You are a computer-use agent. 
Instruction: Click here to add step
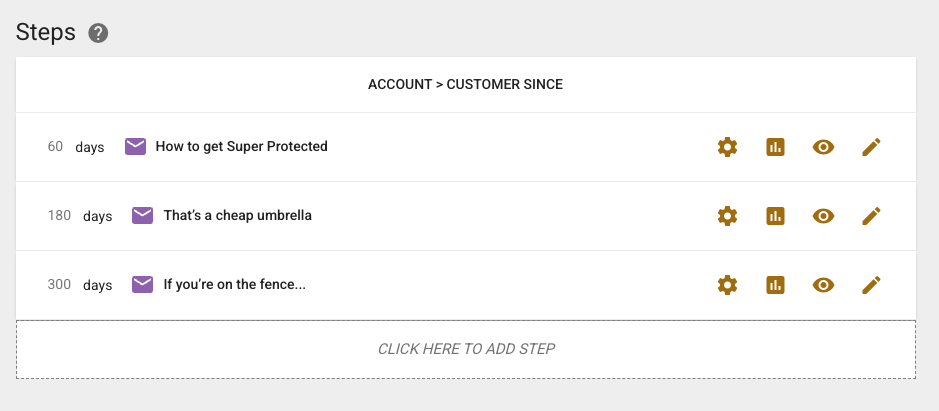[x=466, y=349]
